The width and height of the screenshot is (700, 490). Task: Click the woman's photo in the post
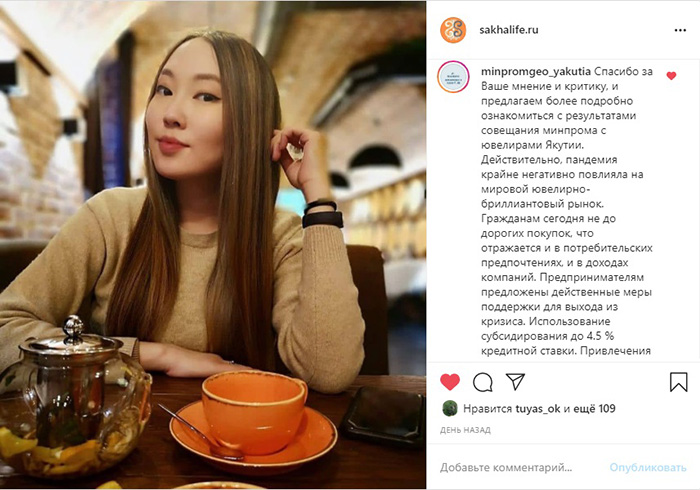[x=213, y=245]
